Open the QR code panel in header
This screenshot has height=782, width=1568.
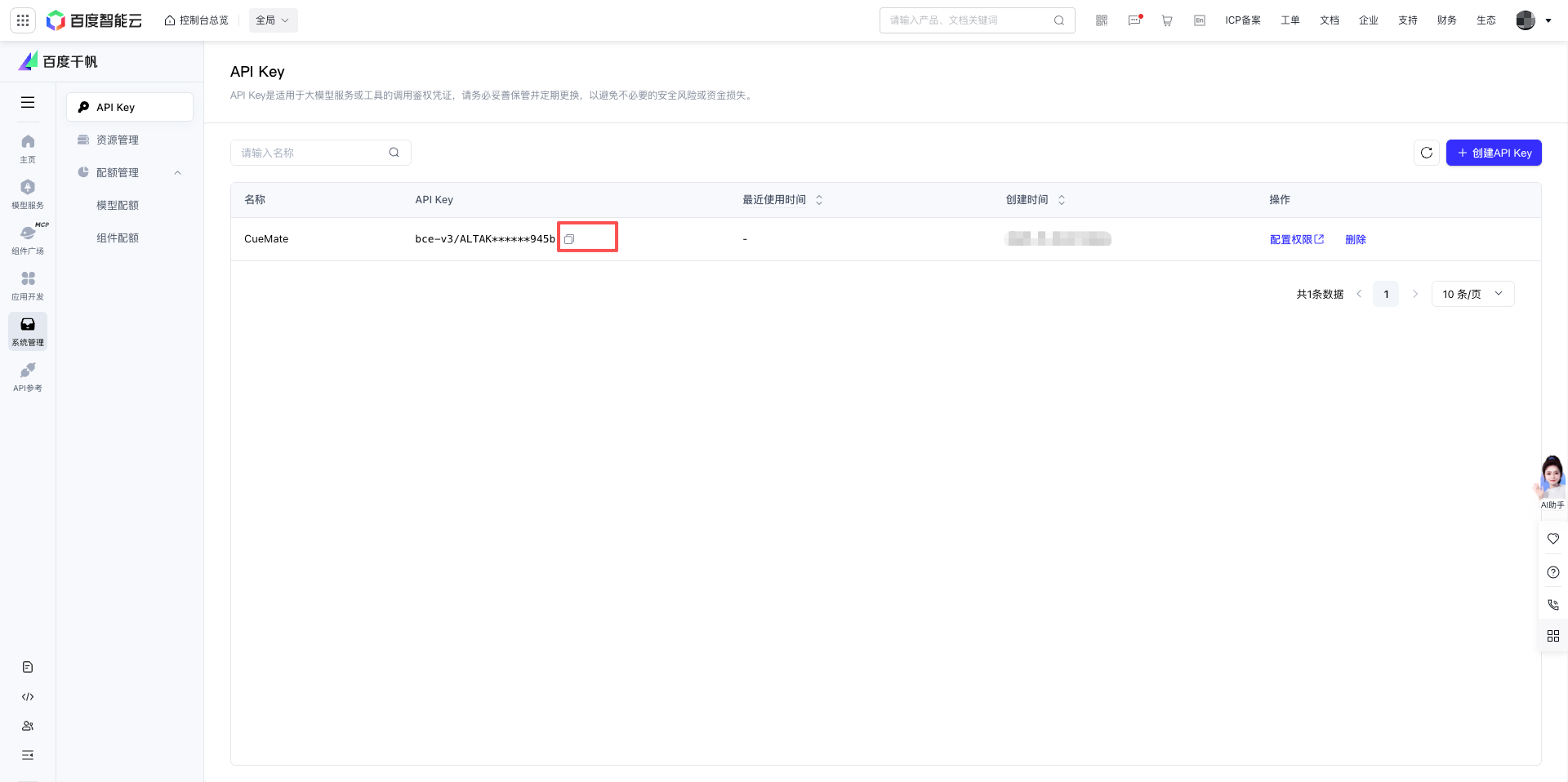pos(1101,20)
